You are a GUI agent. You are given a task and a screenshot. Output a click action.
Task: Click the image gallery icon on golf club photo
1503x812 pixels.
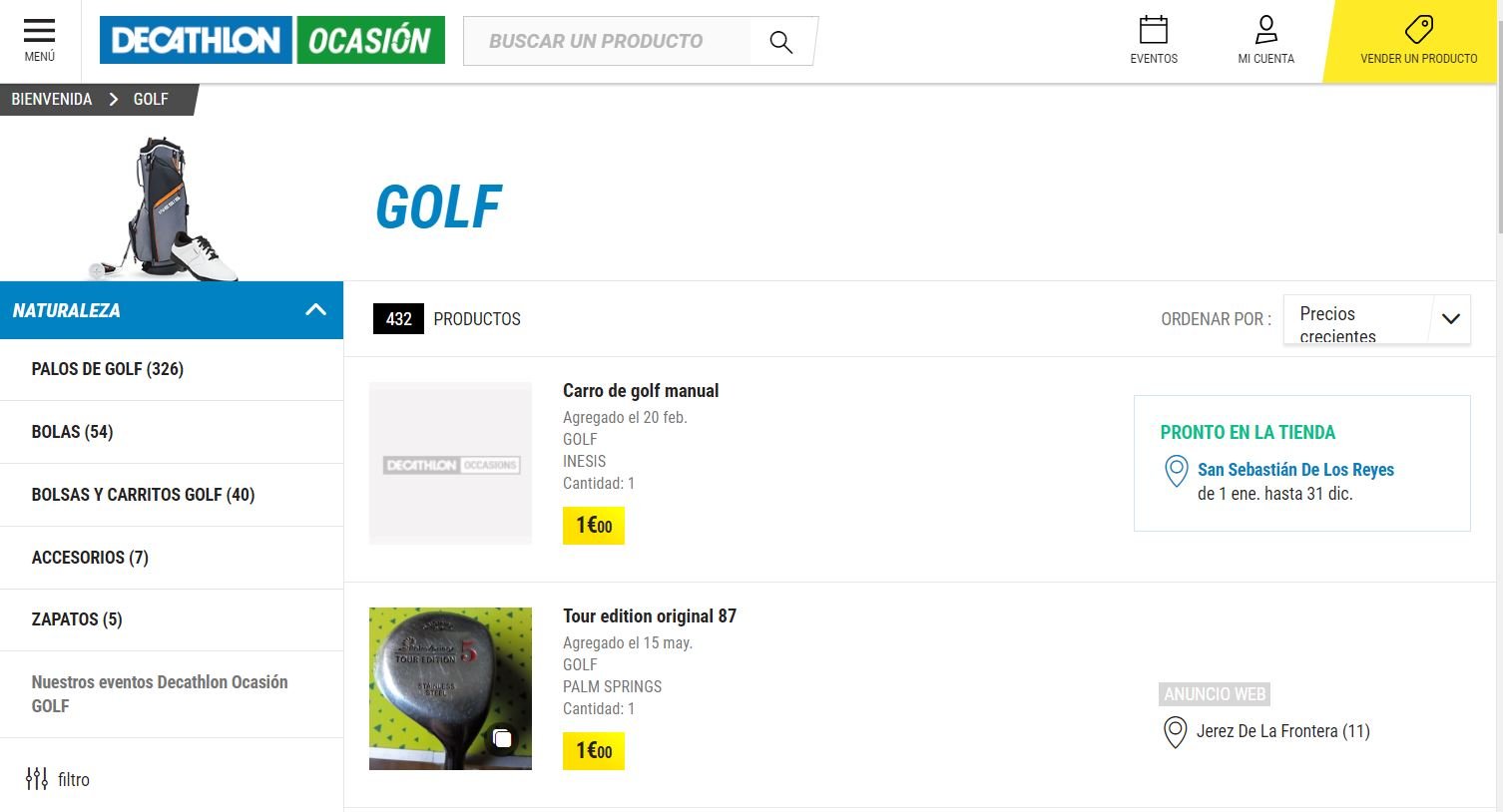coord(503,739)
